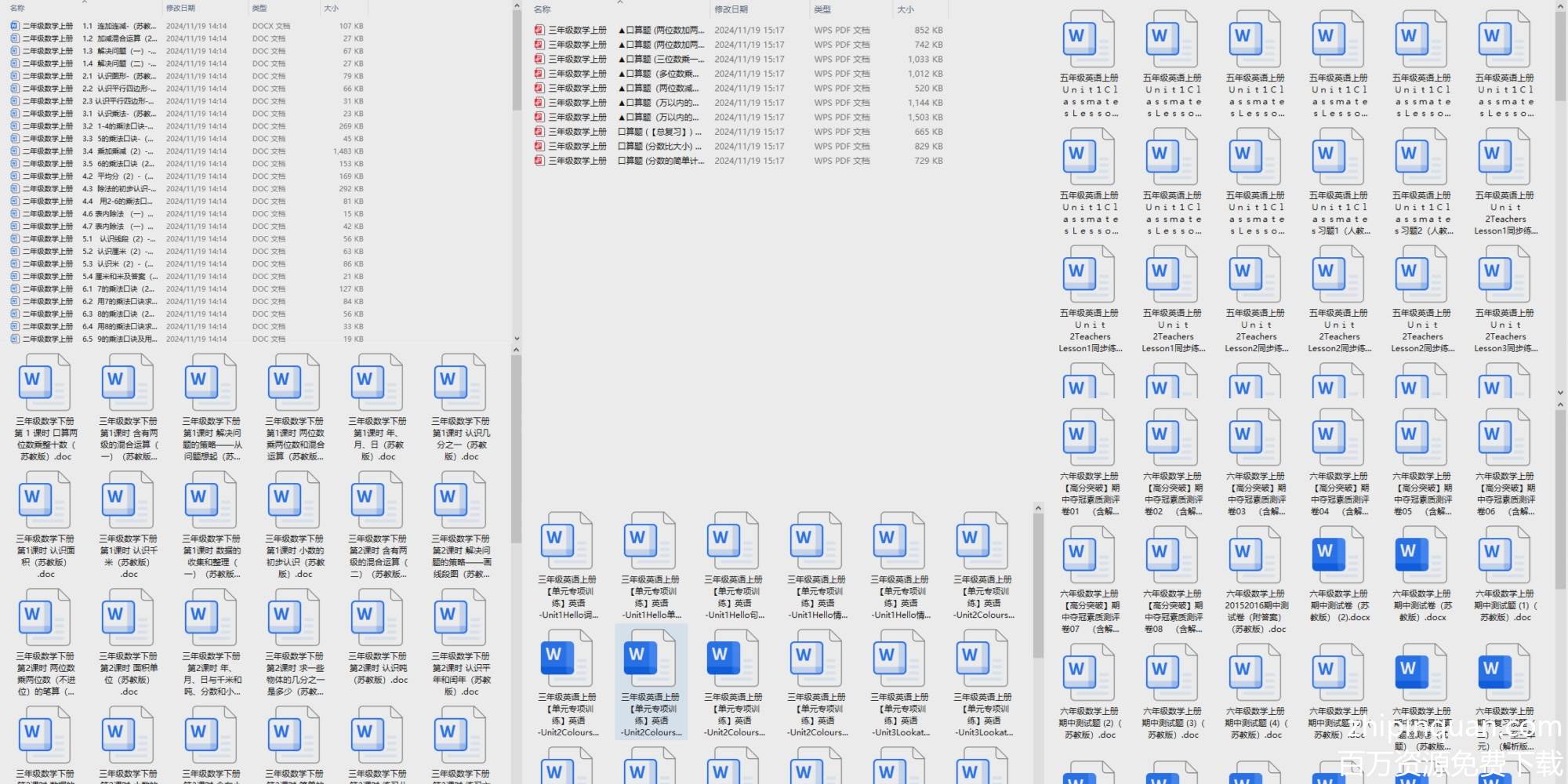
Task: Click the 名称 header in the PDF list
Action: point(542,9)
